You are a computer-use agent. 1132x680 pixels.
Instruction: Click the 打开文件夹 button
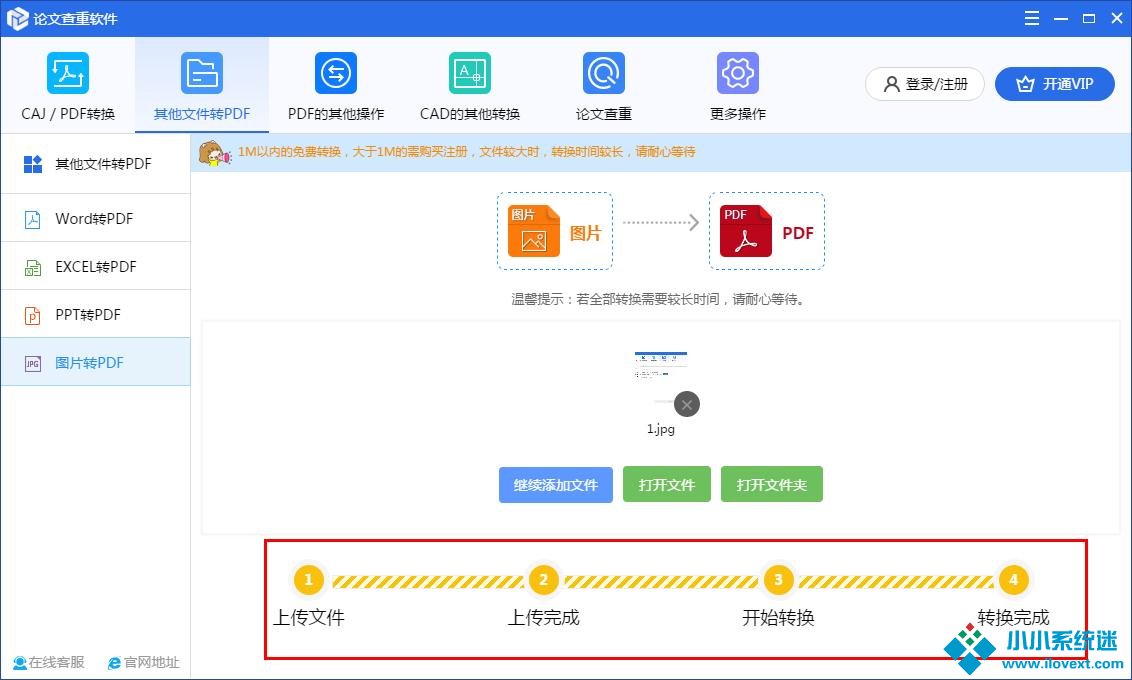pyautogui.click(x=772, y=485)
